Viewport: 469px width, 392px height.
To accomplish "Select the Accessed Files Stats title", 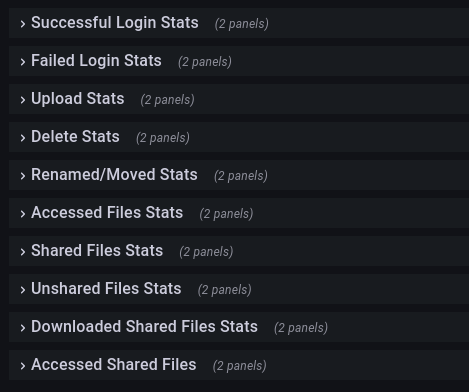I will (107, 213).
